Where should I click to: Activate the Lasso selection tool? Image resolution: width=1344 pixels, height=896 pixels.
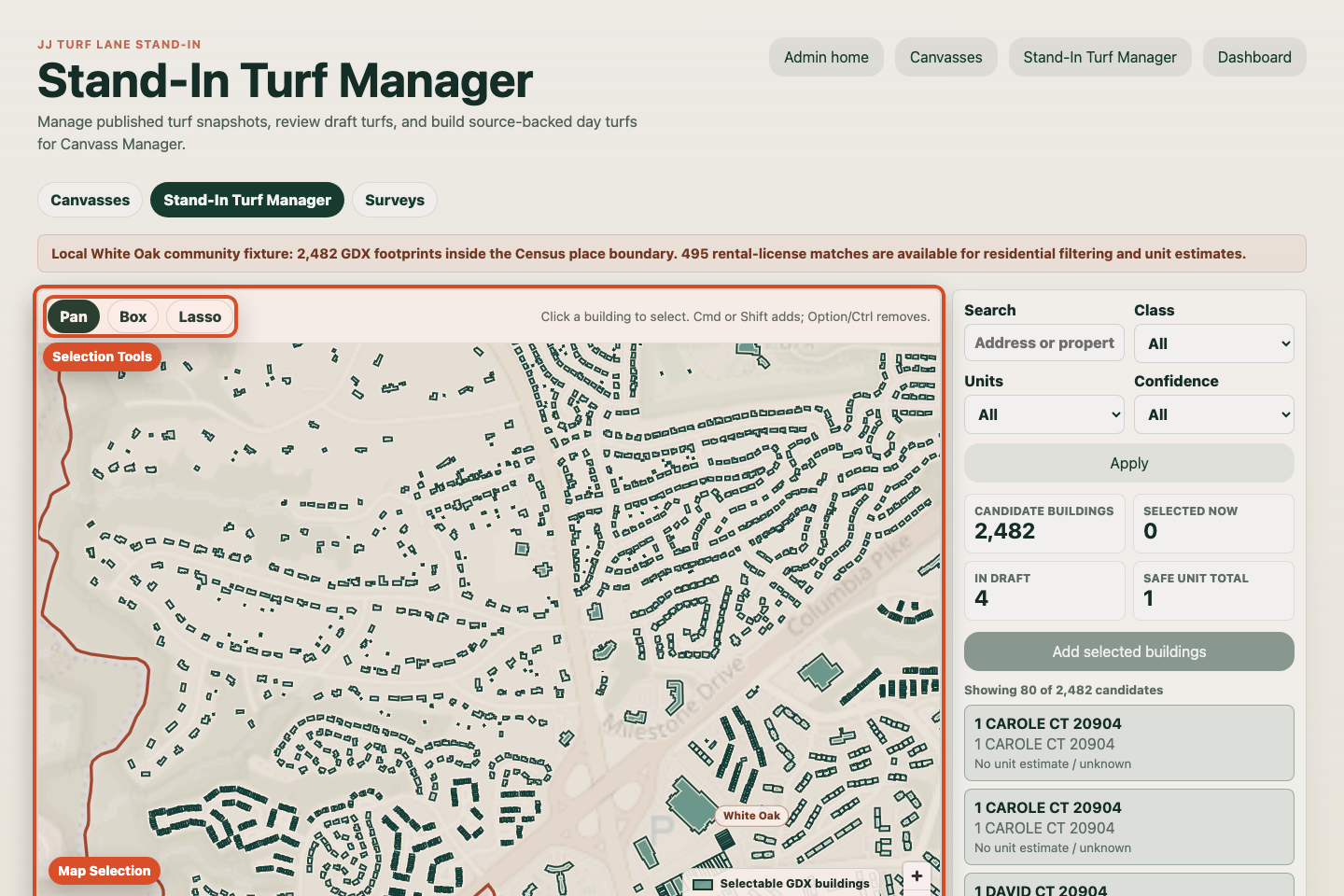point(200,316)
